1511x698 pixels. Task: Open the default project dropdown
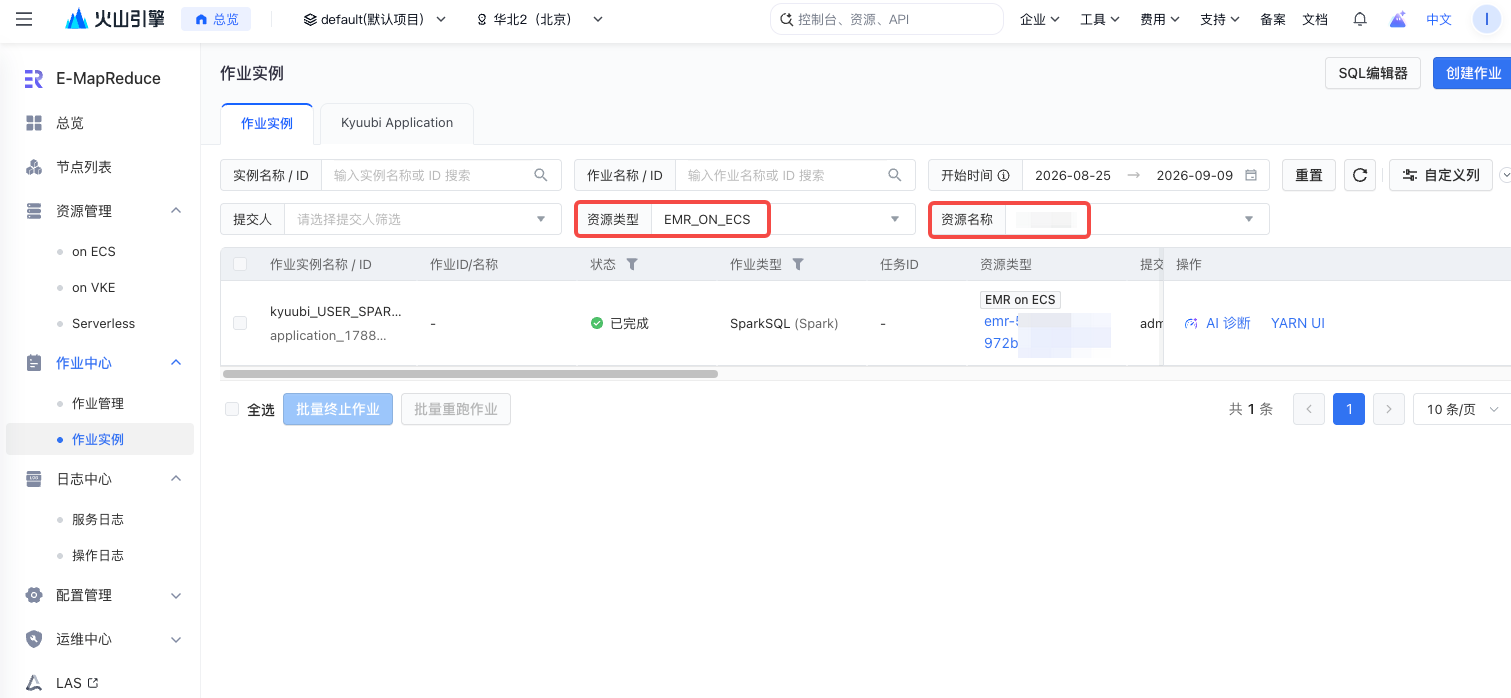(375, 19)
